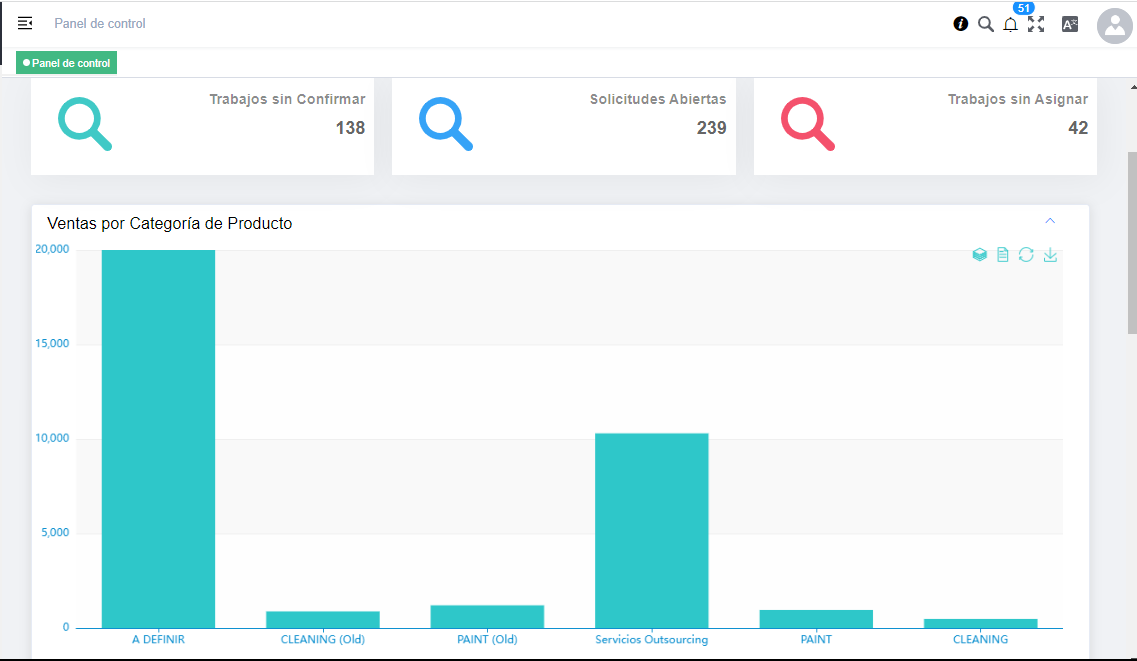The width and height of the screenshot is (1137, 661).
Task: Show the chart data view document icon
Action: pyautogui.click(x=1003, y=255)
